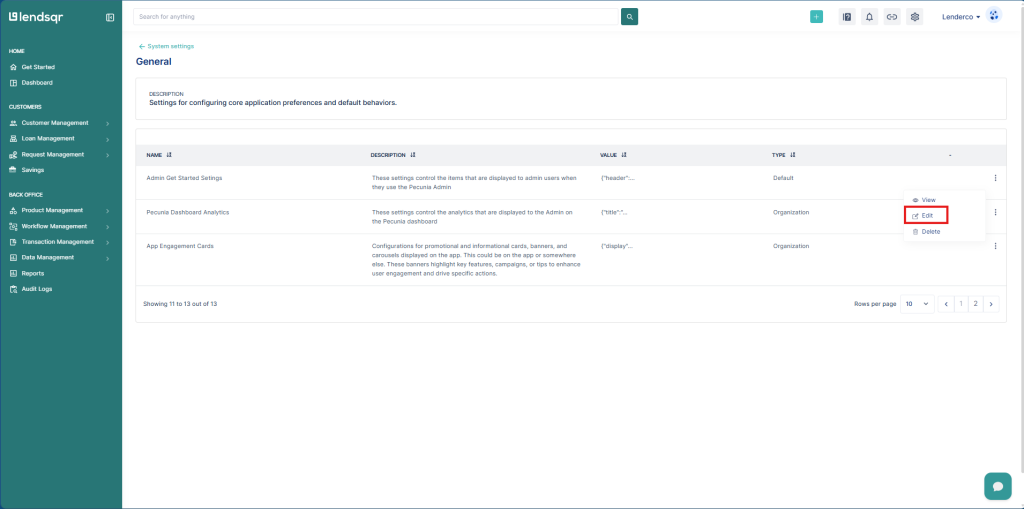Screen dimensions: 1024x509
Task: Collapse the sidebar with panel icon
Action: (110, 17)
